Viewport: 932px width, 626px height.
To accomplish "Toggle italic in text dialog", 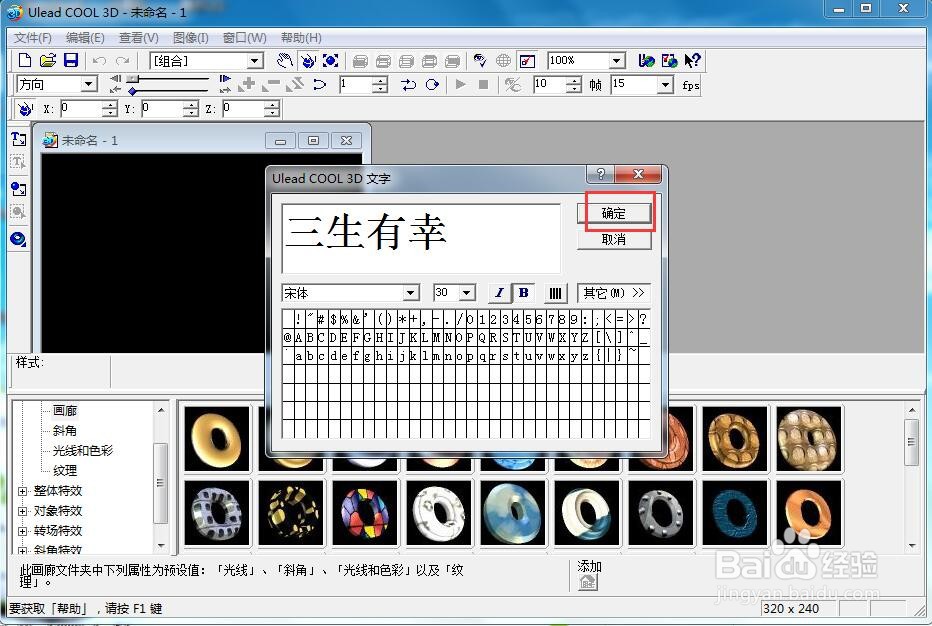I will [x=499, y=292].
